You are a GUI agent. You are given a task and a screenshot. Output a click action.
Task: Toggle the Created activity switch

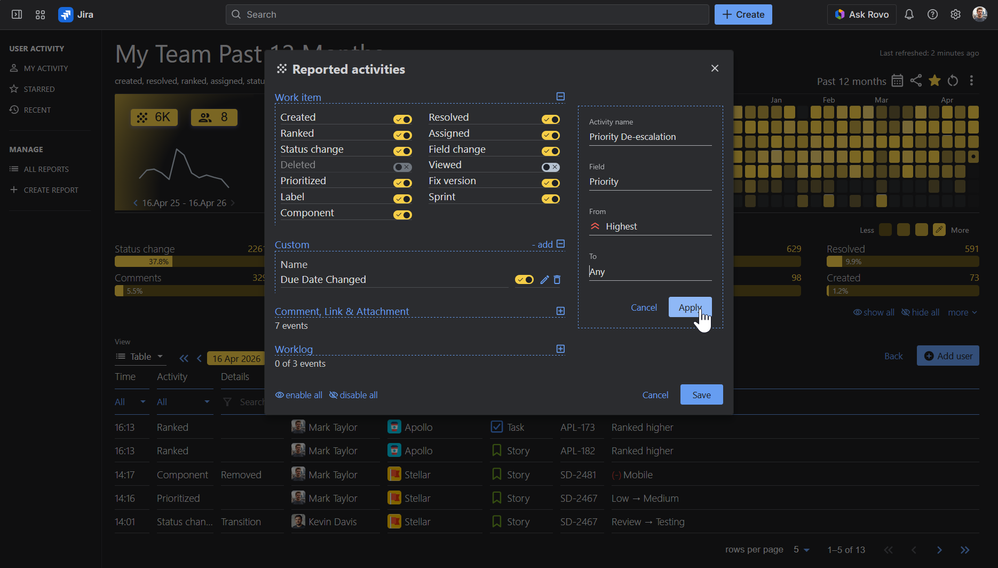tap(402, 119)
